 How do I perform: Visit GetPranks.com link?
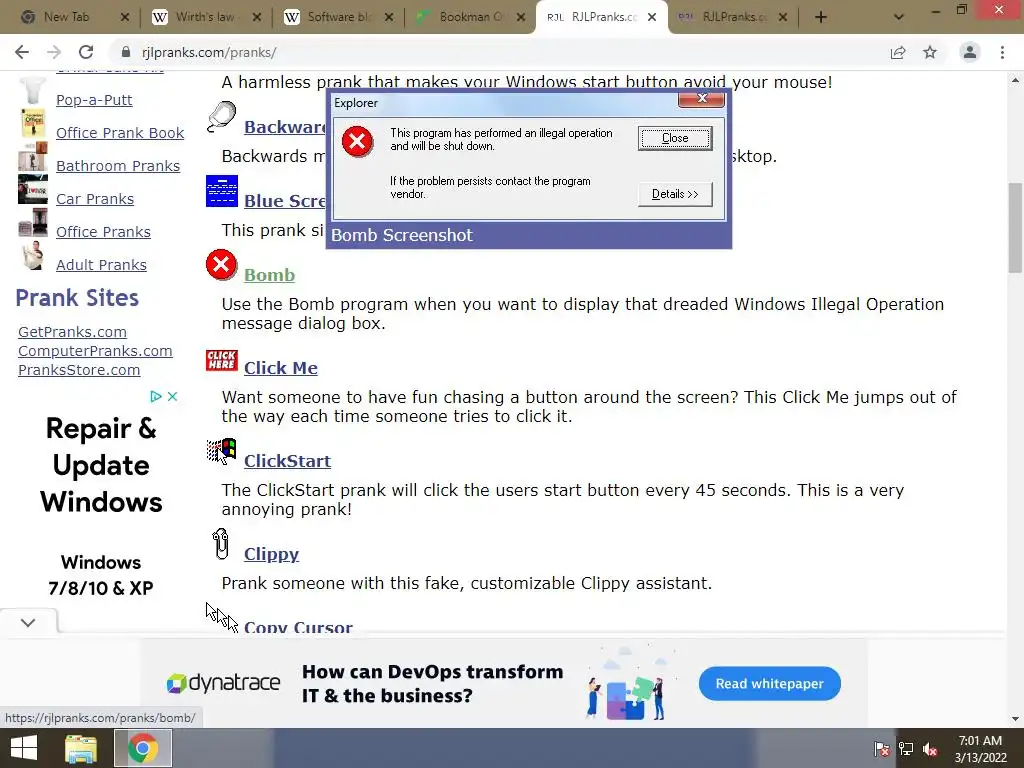pyautogui.click(x=72, y=332)
